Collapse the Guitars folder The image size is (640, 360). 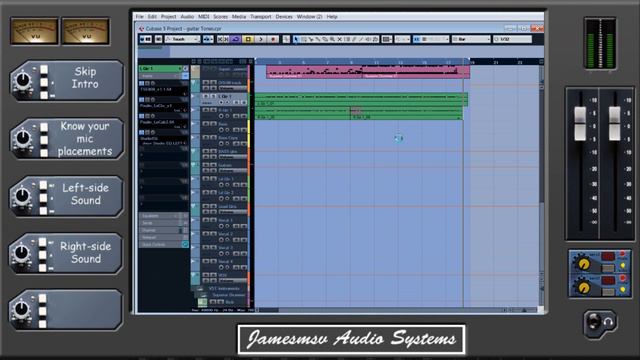193,165
